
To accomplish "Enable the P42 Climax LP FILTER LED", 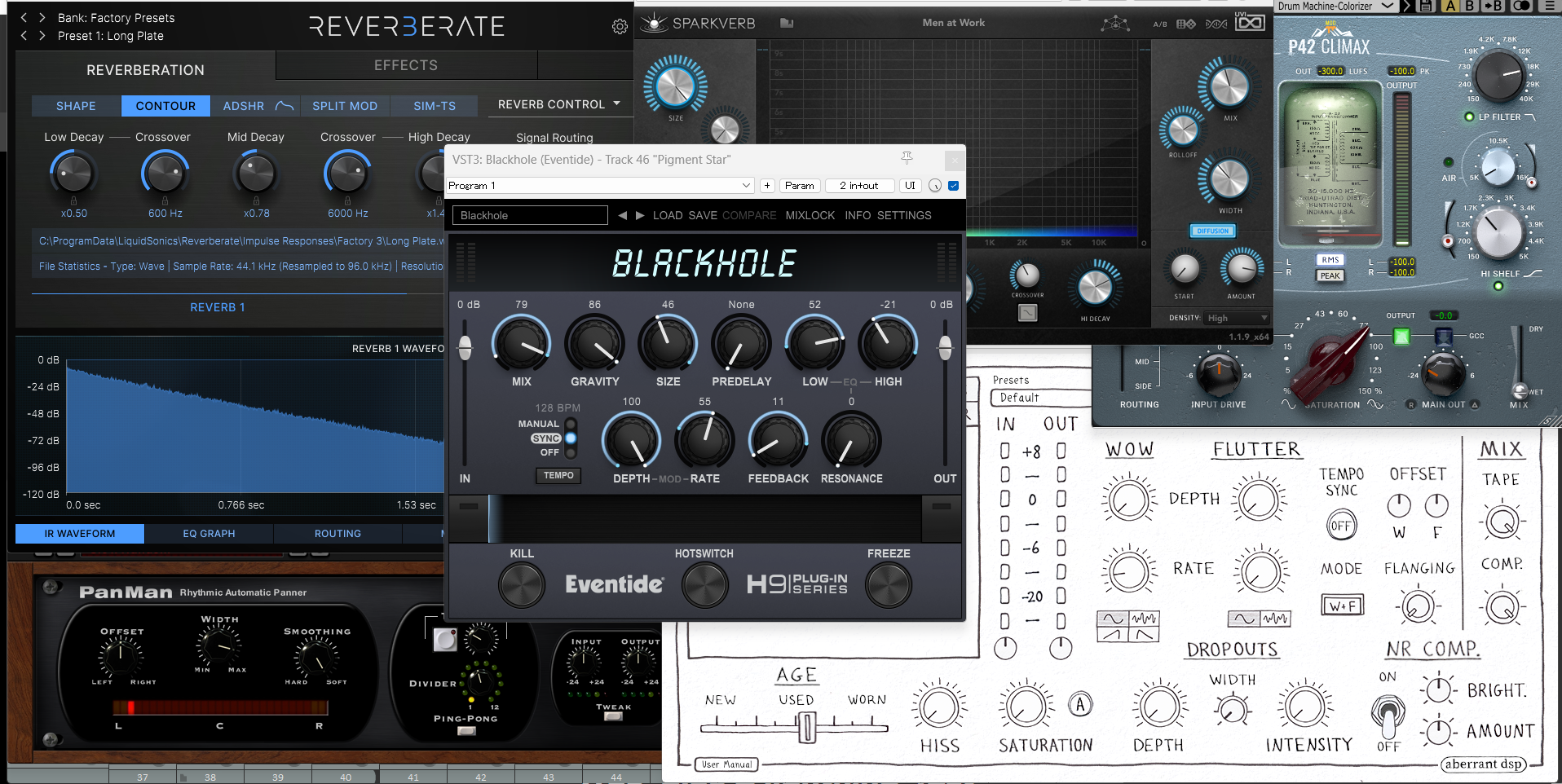I will click(1469, 117).
